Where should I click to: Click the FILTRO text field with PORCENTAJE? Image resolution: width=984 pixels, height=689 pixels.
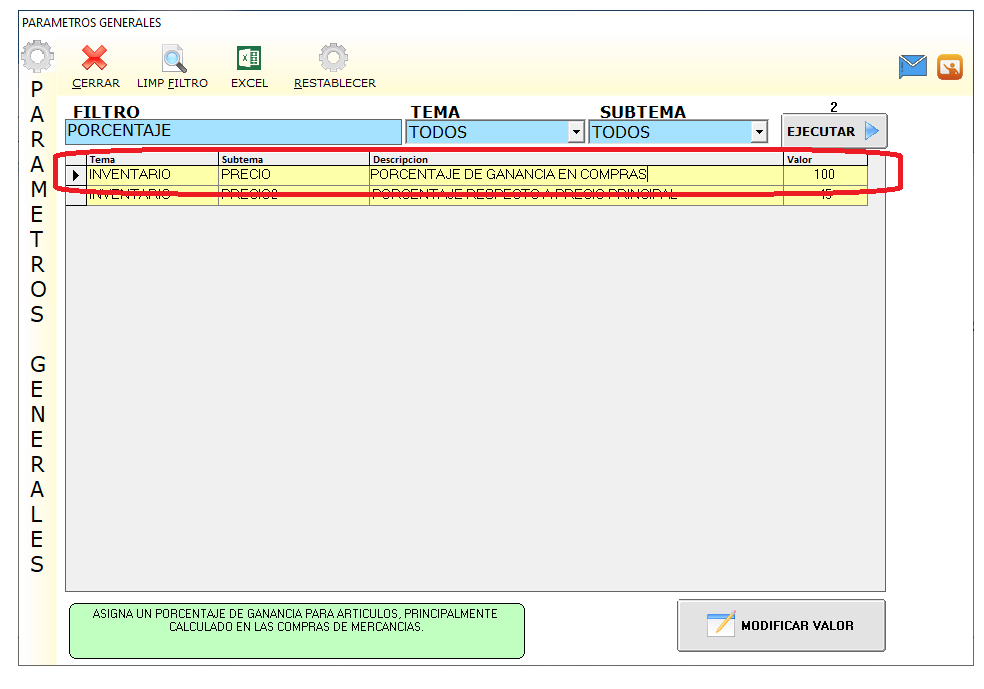[x=233, y=132]
